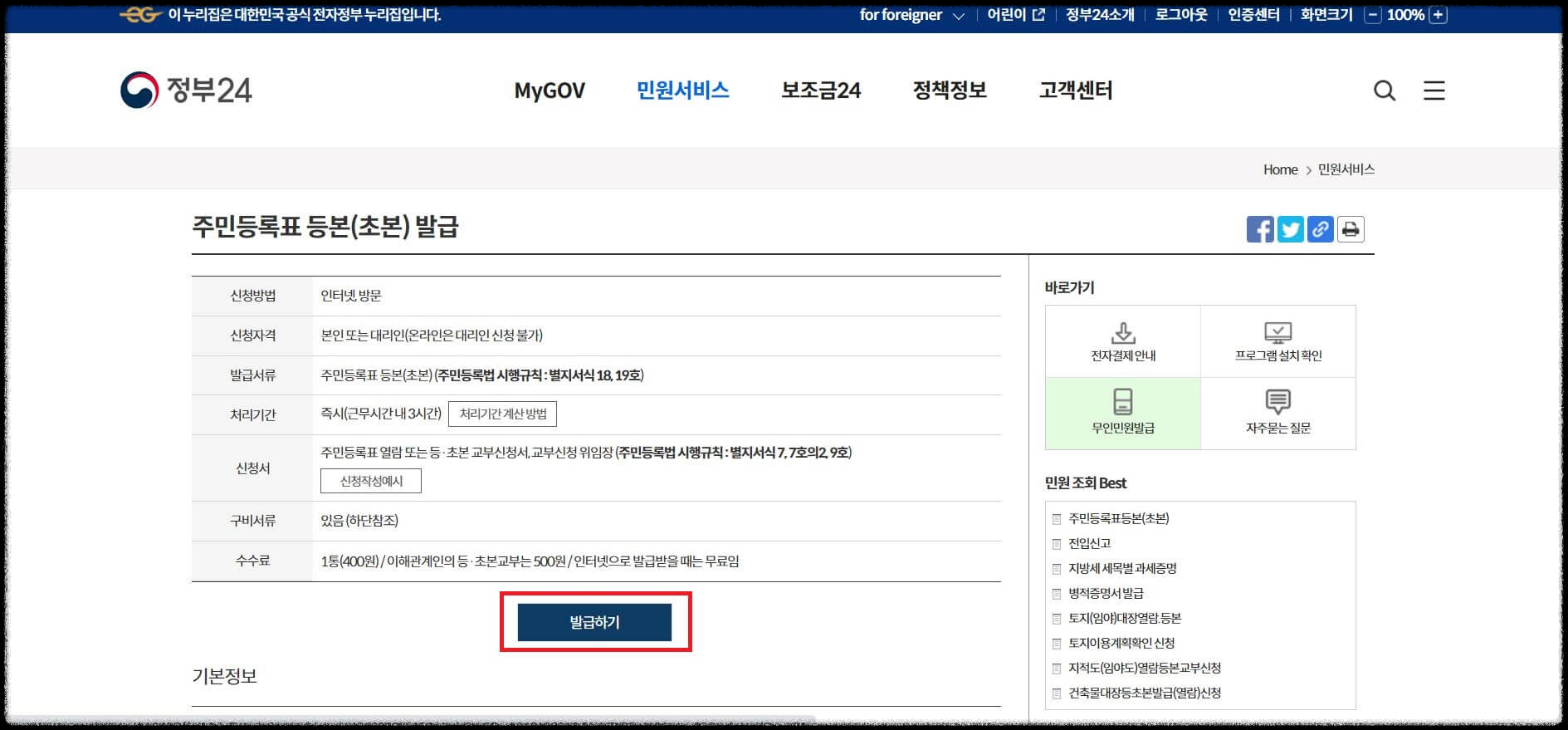Click the 정부24 logo
The image size is (1568, 730).
pyautogui.click(x=186, y=90)
